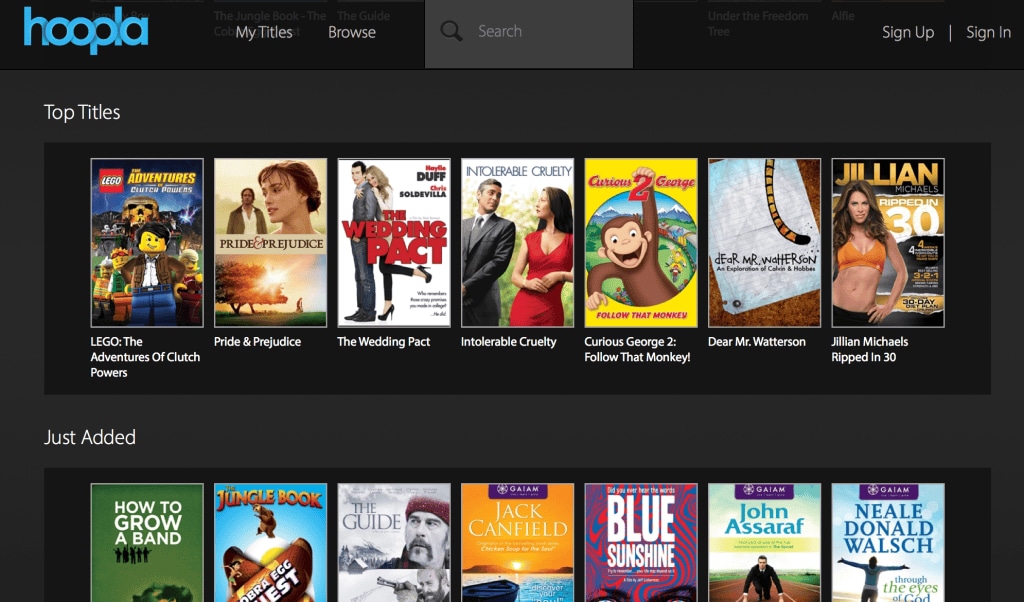Open The Guide cover in Just Added

tap(394, 543)
